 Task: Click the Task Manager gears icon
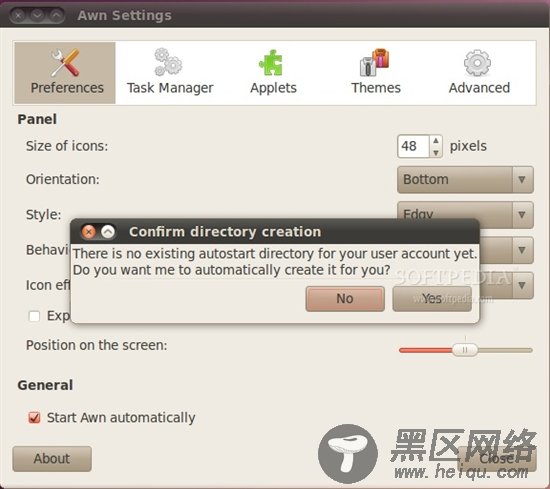(168, 62)
